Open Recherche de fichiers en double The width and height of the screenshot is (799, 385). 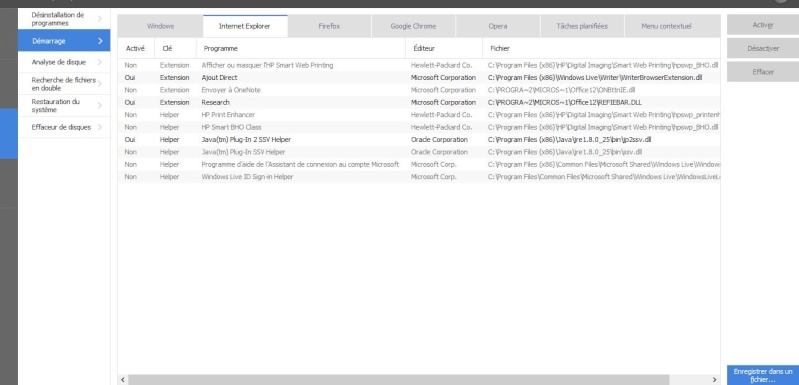click(64, 84)
